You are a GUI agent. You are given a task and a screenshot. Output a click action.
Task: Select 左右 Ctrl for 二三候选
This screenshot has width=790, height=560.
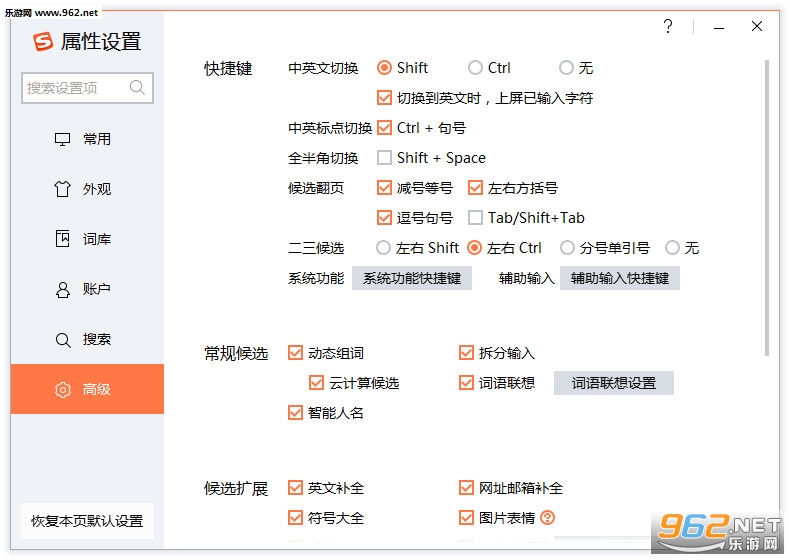point(475,247)
